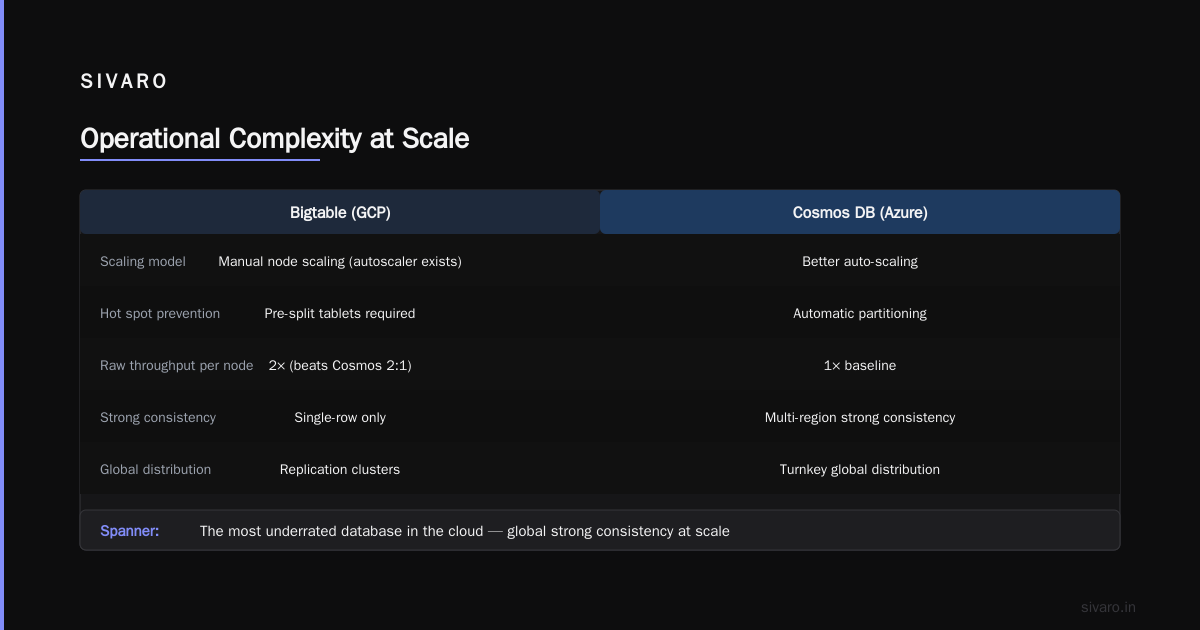Select the 'Operational Complexity at Scale' heading
The width and height of the screenshot is (1200, 630).
coord(275,138)
